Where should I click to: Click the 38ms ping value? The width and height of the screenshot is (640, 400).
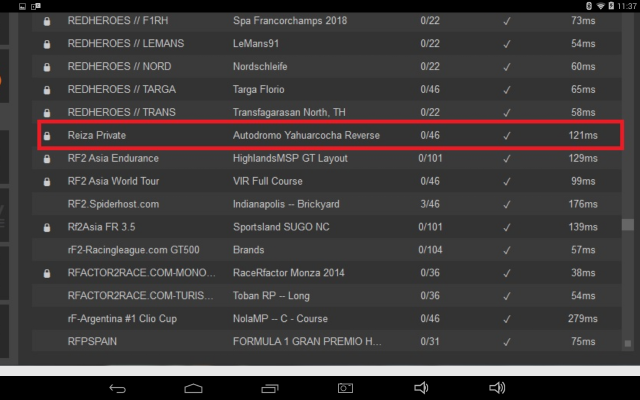[x=583, y=273]
